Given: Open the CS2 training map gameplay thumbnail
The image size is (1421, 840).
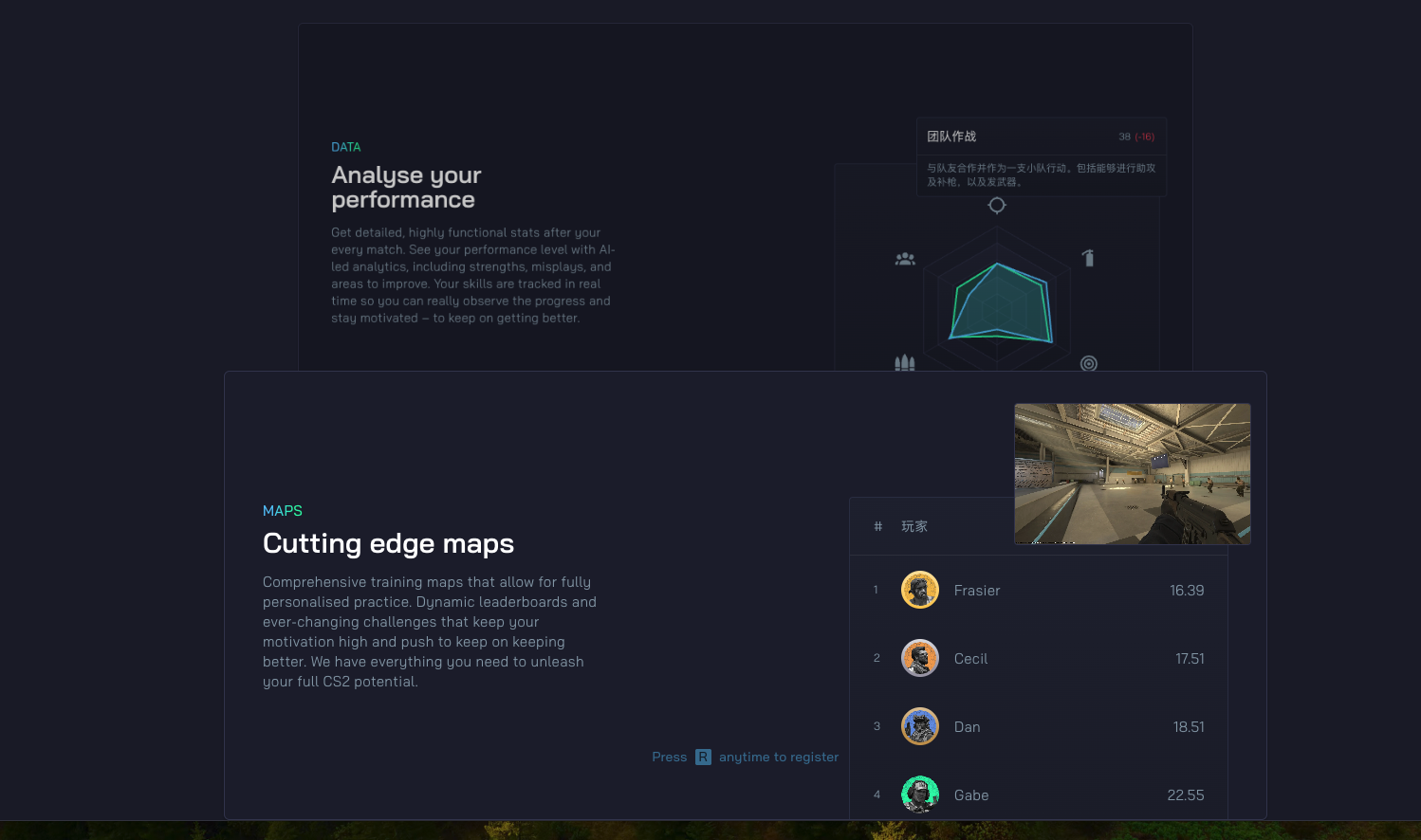Looking at the screenshot, I should coord(1133,474).
